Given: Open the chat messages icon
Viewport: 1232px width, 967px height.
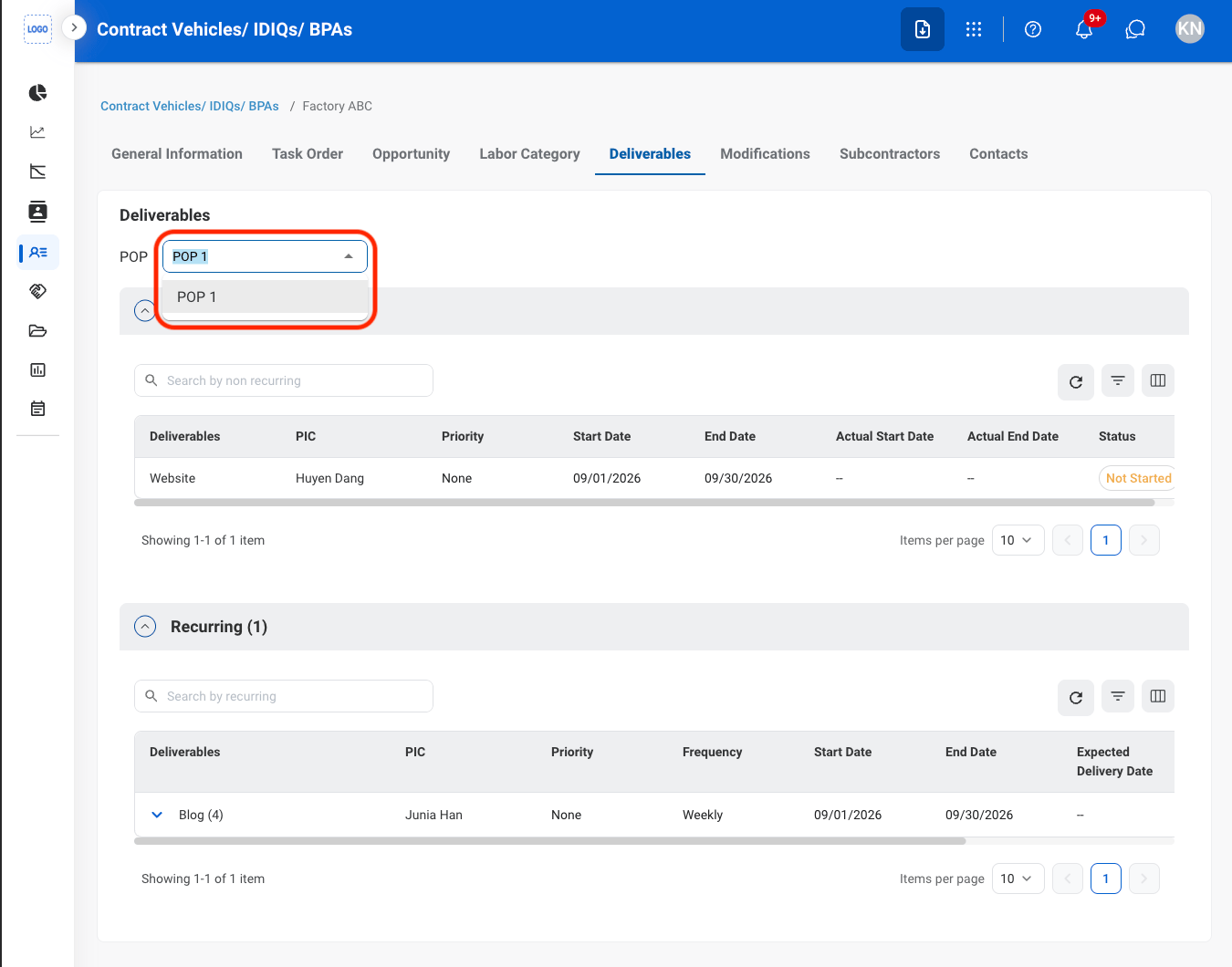Looking at the screenshot, I should [1135, 29].
